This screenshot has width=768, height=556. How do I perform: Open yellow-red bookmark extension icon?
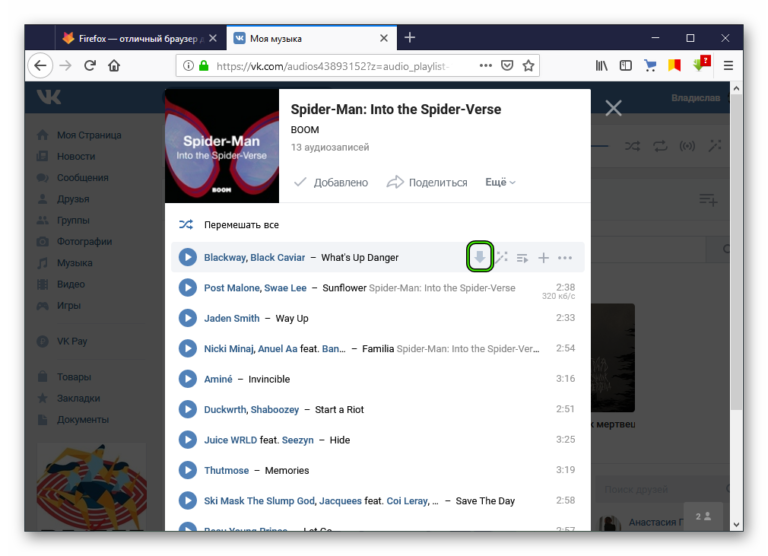tap(674, 66)
